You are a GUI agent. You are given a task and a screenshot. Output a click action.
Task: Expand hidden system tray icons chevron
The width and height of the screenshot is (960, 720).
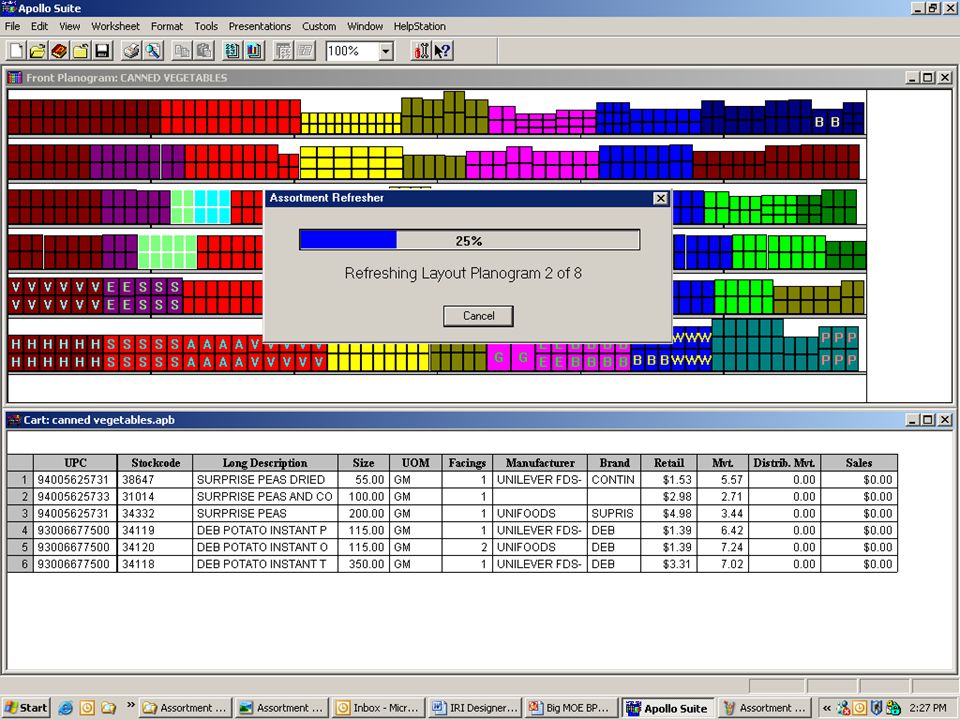pos(827,708)
